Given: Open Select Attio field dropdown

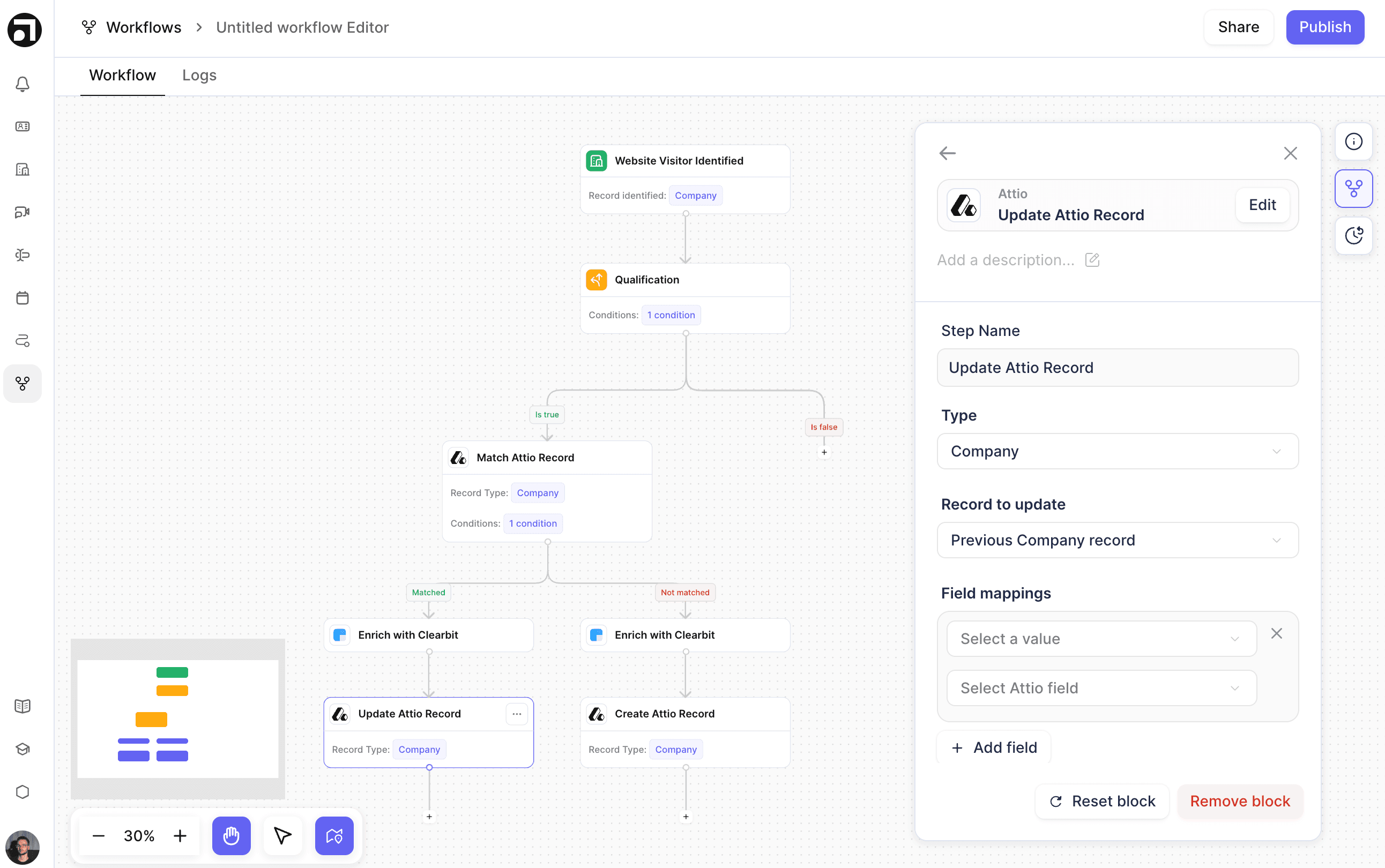Looking at the screenshot, I should coord(1101,688).
